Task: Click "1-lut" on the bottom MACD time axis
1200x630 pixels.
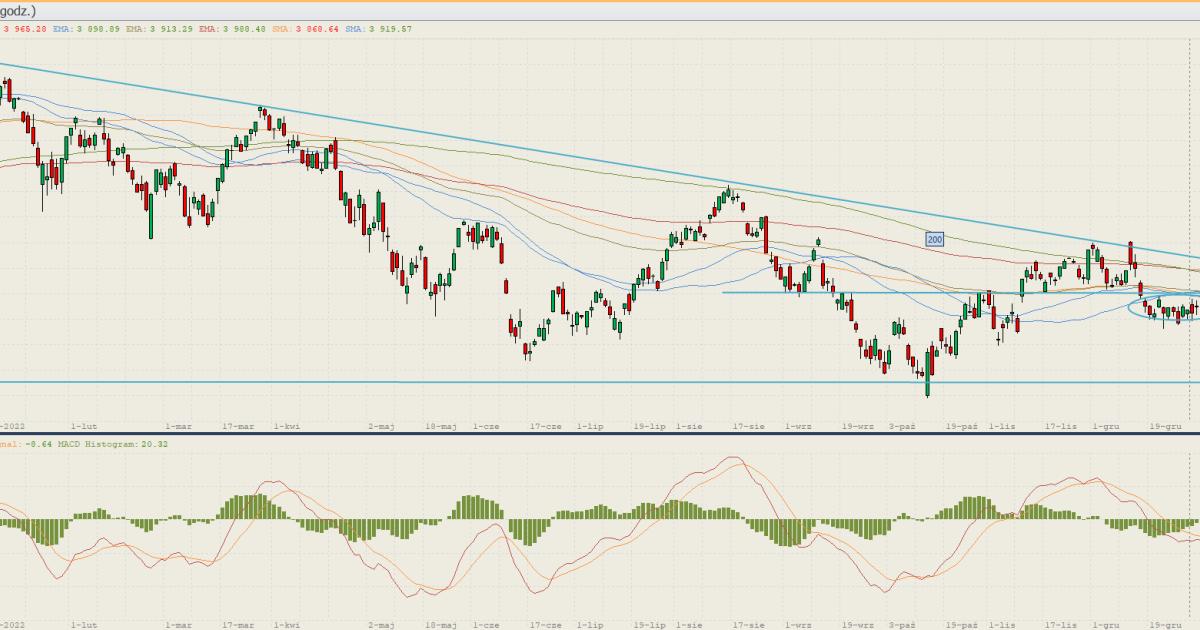Action: coord(84,623)
